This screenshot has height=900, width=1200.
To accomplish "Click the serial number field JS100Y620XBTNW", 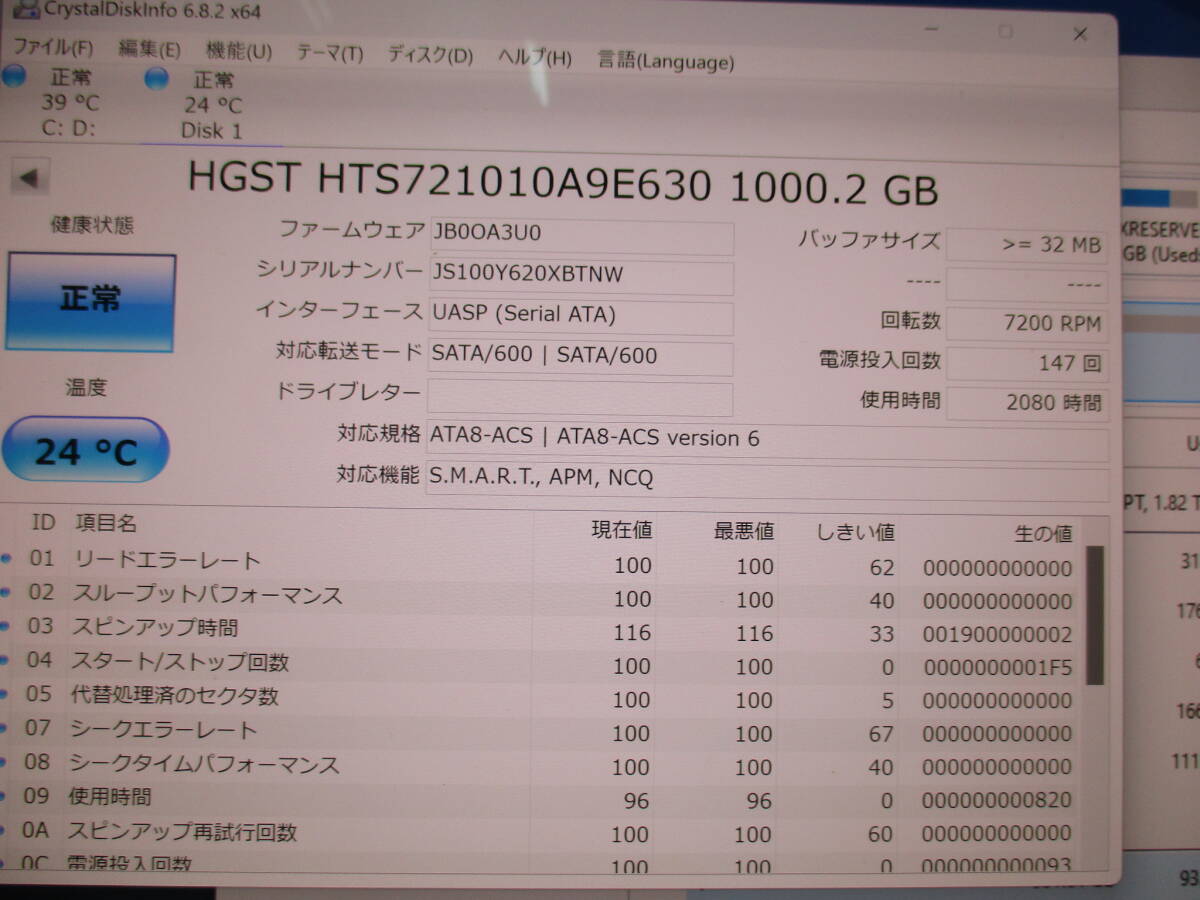I will coord(581,276).
